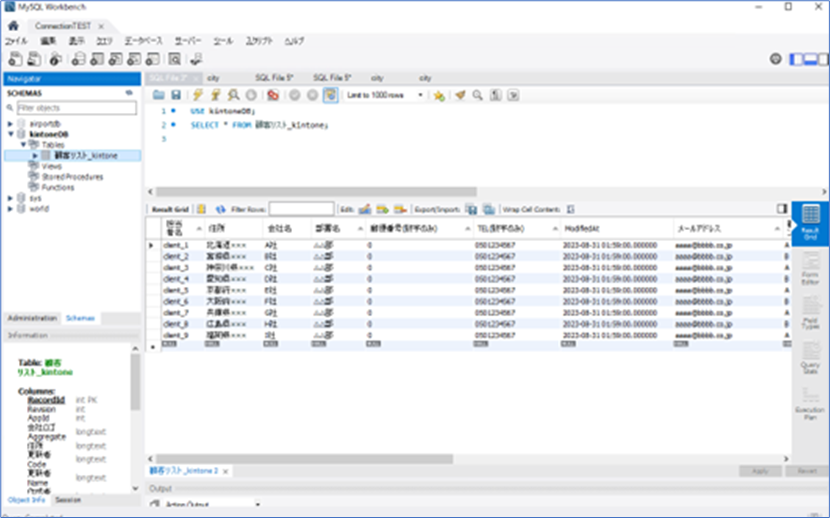Expand the 顧客リスト_kintone table node

35,156
